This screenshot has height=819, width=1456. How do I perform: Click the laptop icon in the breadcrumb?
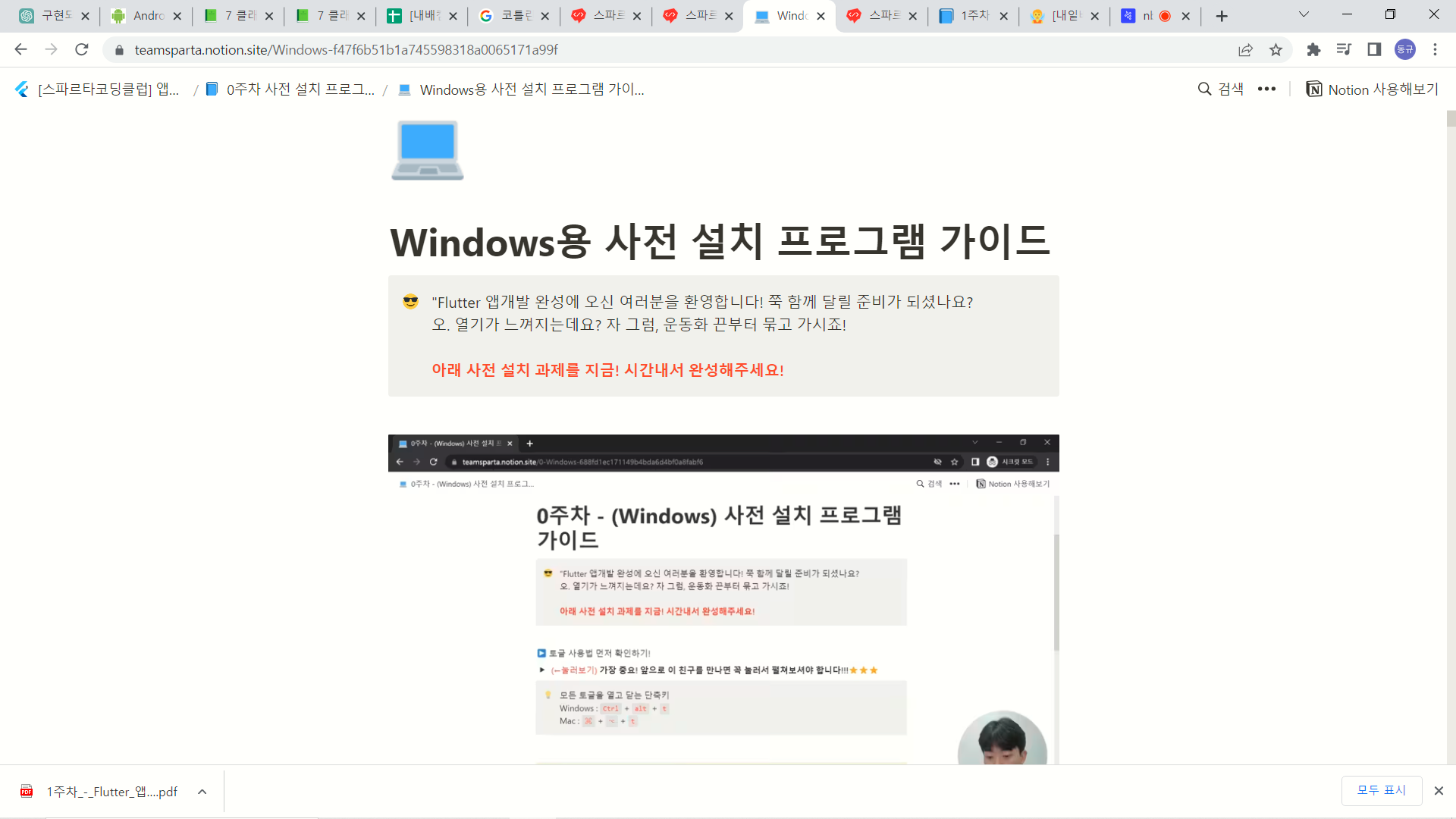point(405,89)
